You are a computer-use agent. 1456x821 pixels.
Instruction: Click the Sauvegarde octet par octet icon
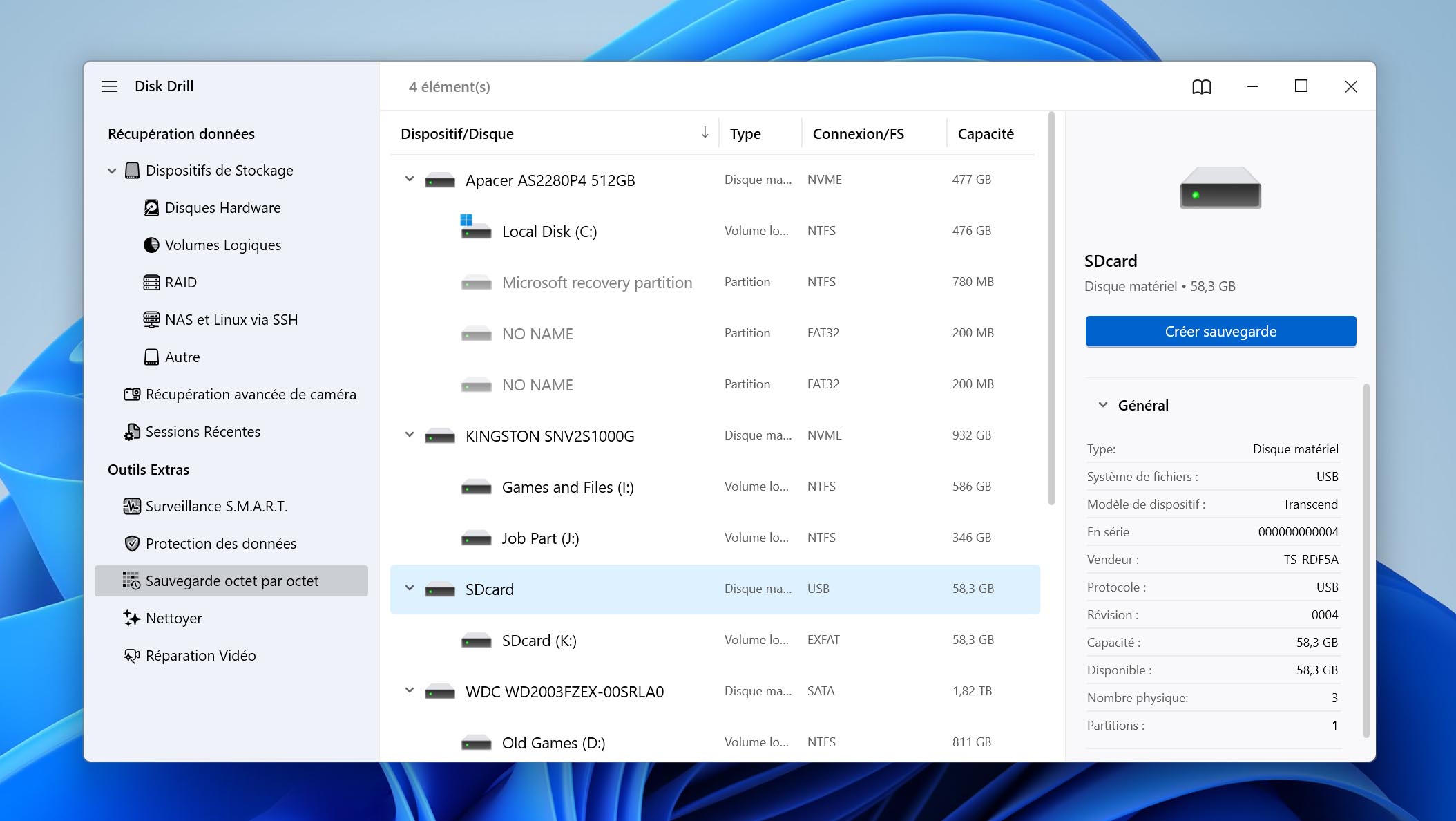click(132, 581)
